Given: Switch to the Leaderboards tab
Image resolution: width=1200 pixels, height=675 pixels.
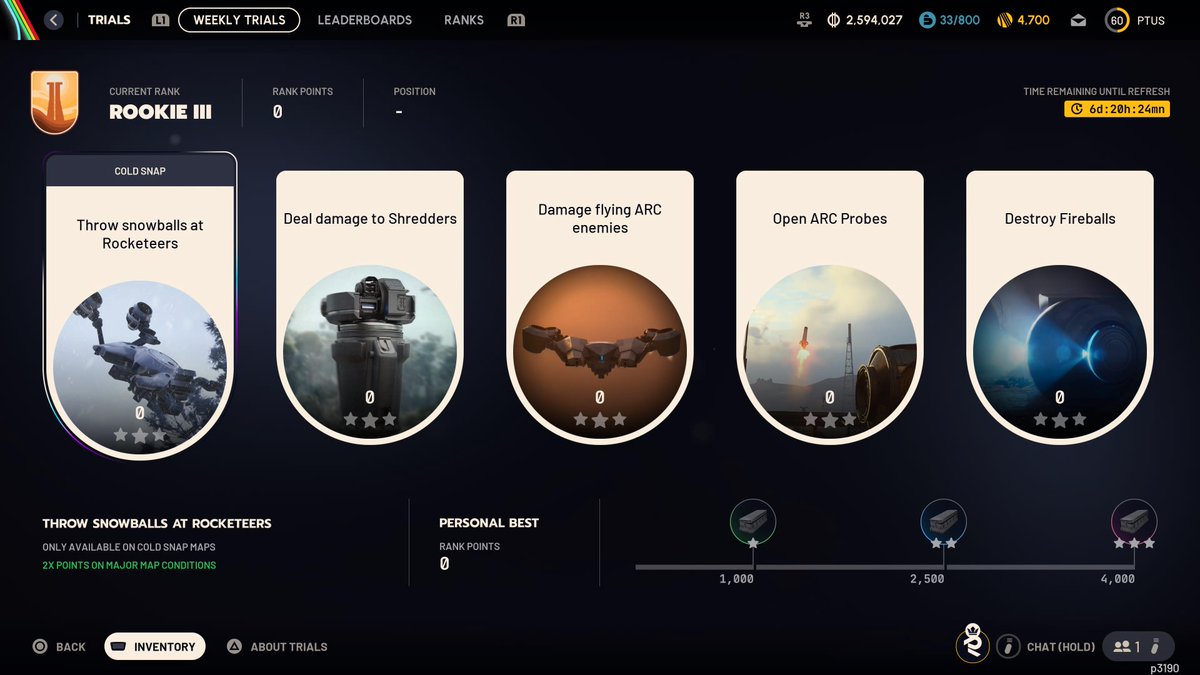Looking at the screenshot, I should click(x=364, y=20).
